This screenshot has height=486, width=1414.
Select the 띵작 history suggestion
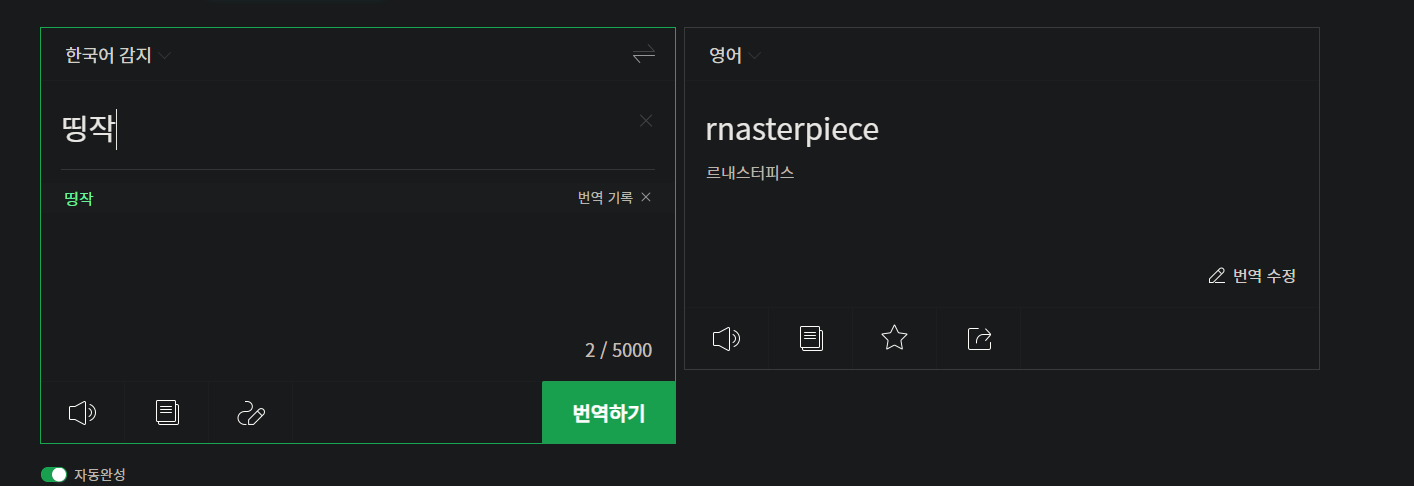[x=79, y=199]
